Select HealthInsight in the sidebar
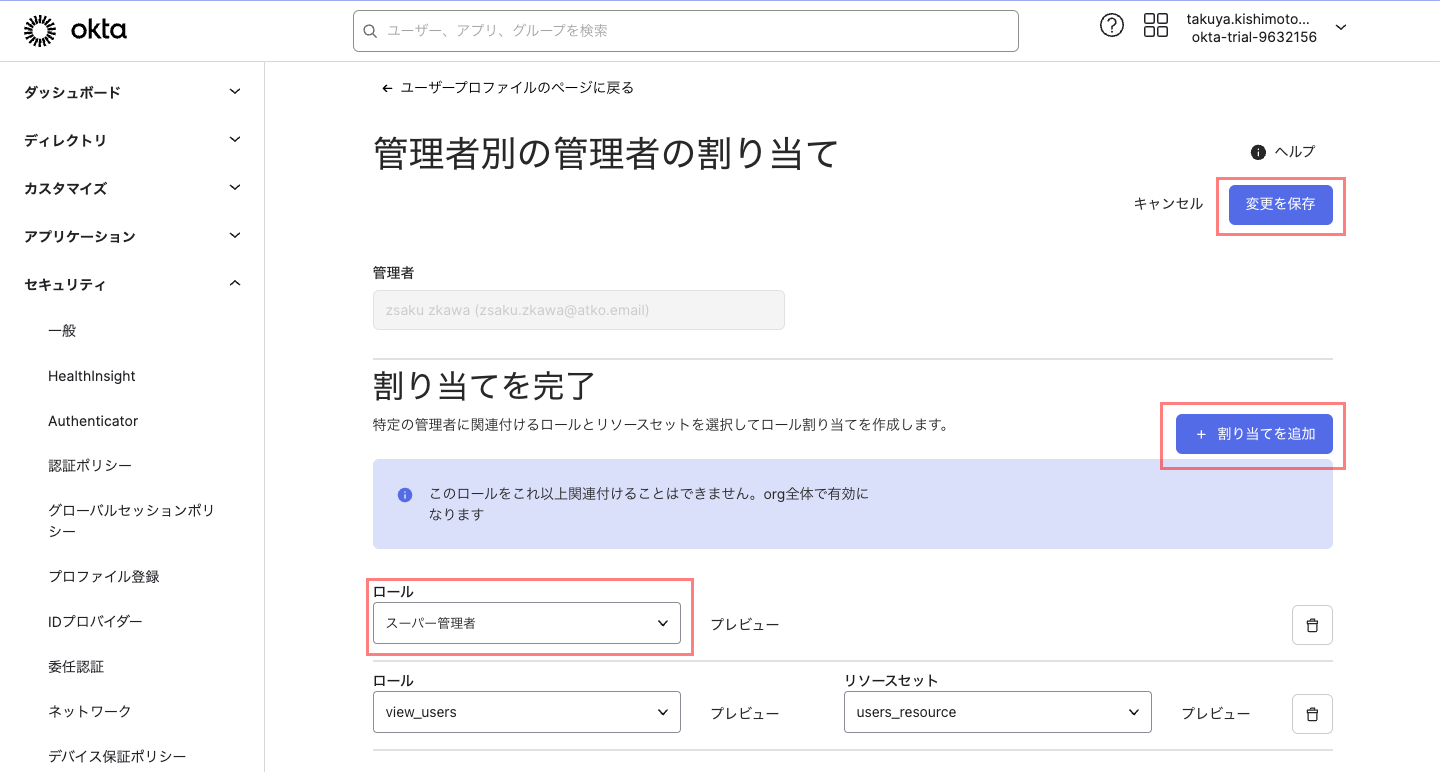Screen dimensions: 1440x772 click(91, 375)
